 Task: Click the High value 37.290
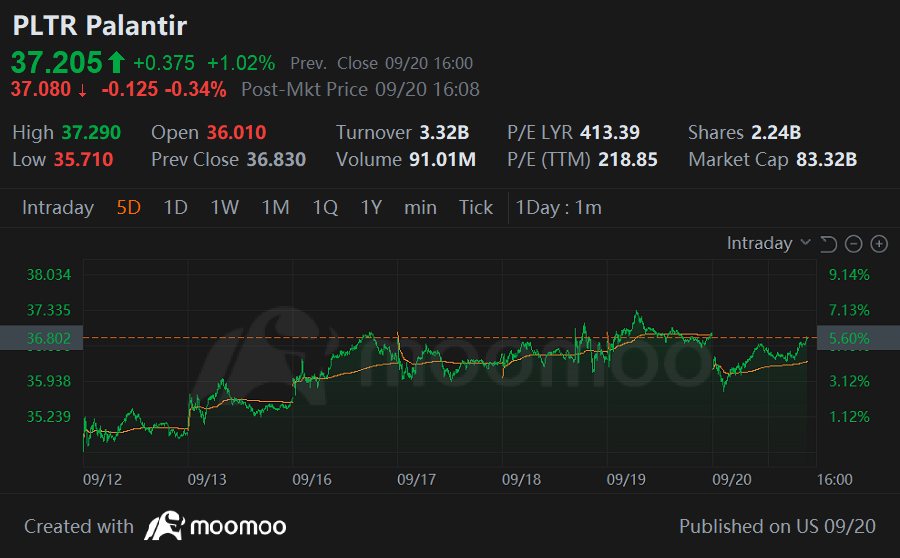click(x=91, y=133)
